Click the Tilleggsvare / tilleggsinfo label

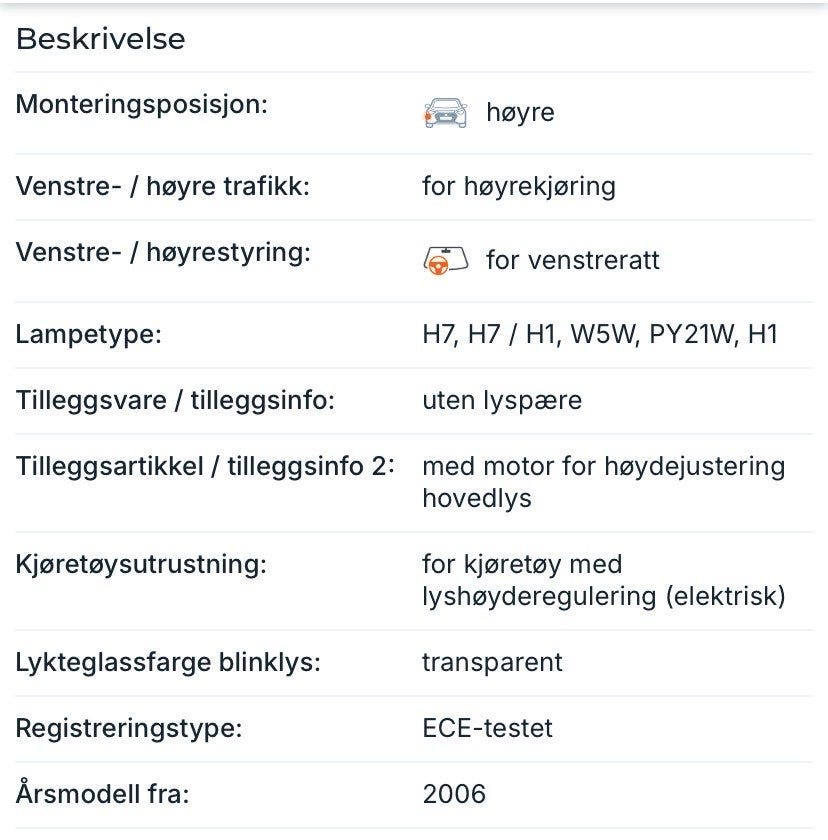(175, 401)
